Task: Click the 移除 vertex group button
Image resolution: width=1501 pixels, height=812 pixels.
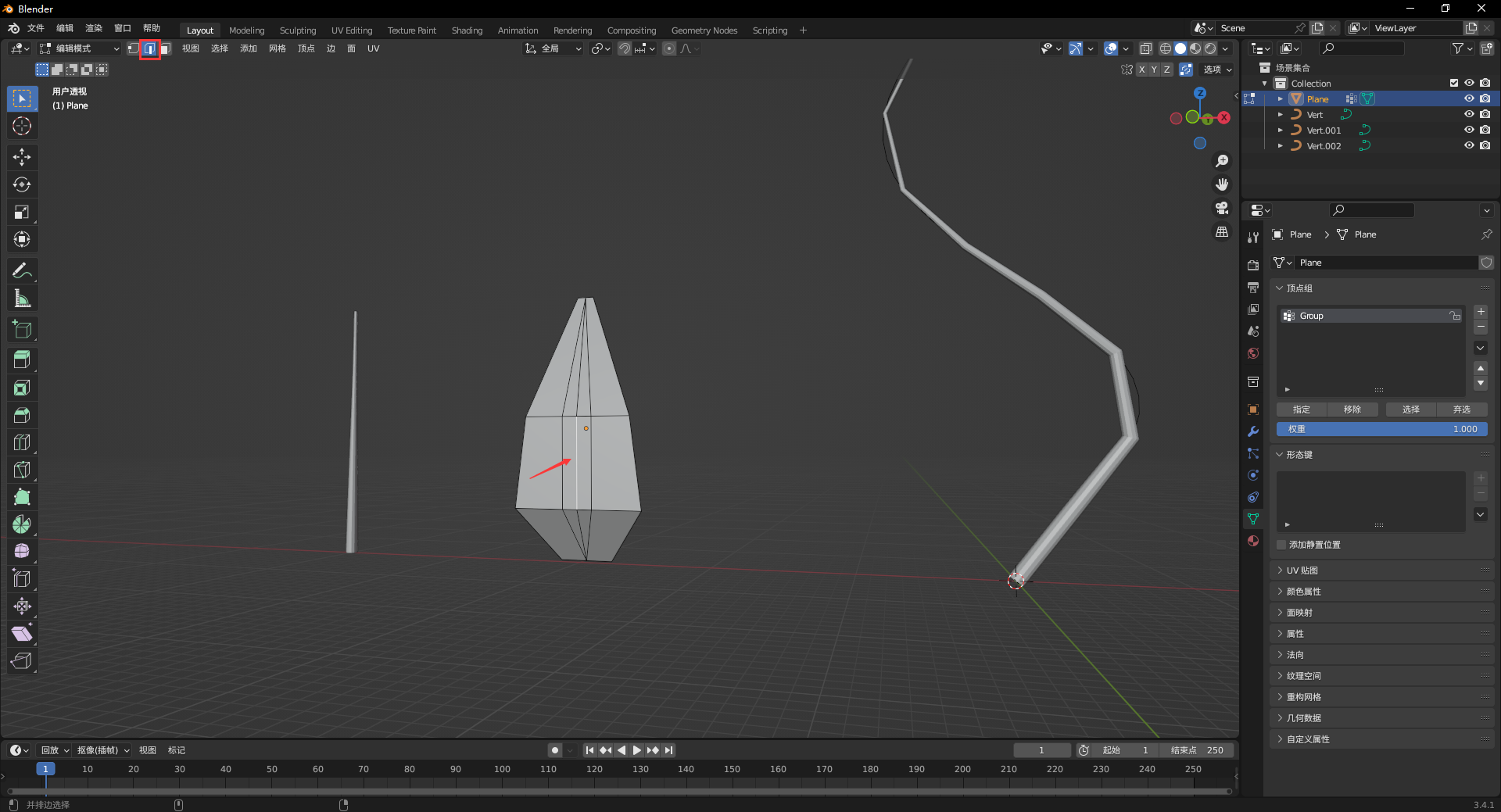Action: (1352, 410)
